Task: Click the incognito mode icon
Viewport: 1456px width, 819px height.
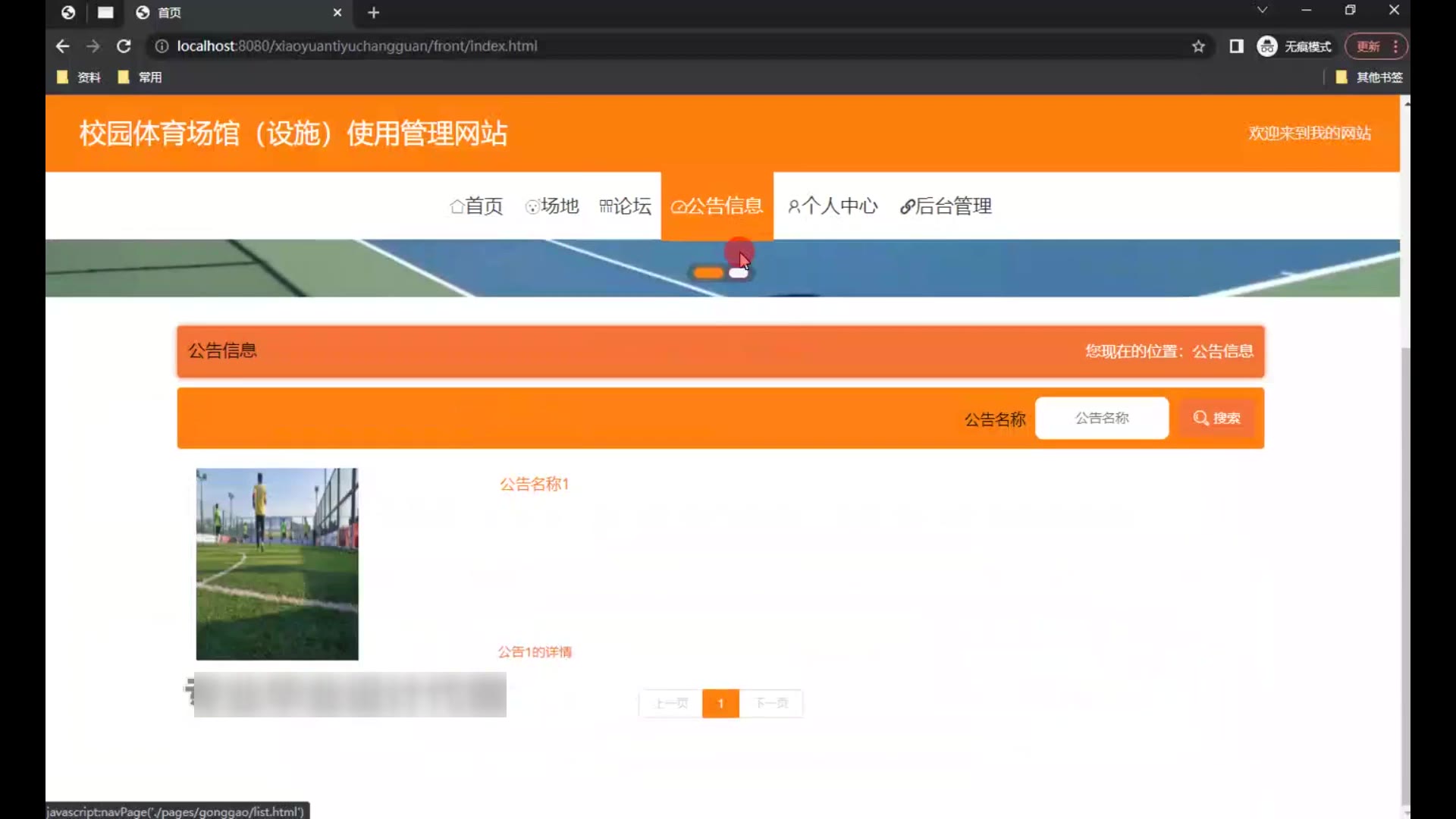Action: [1267, 46]
